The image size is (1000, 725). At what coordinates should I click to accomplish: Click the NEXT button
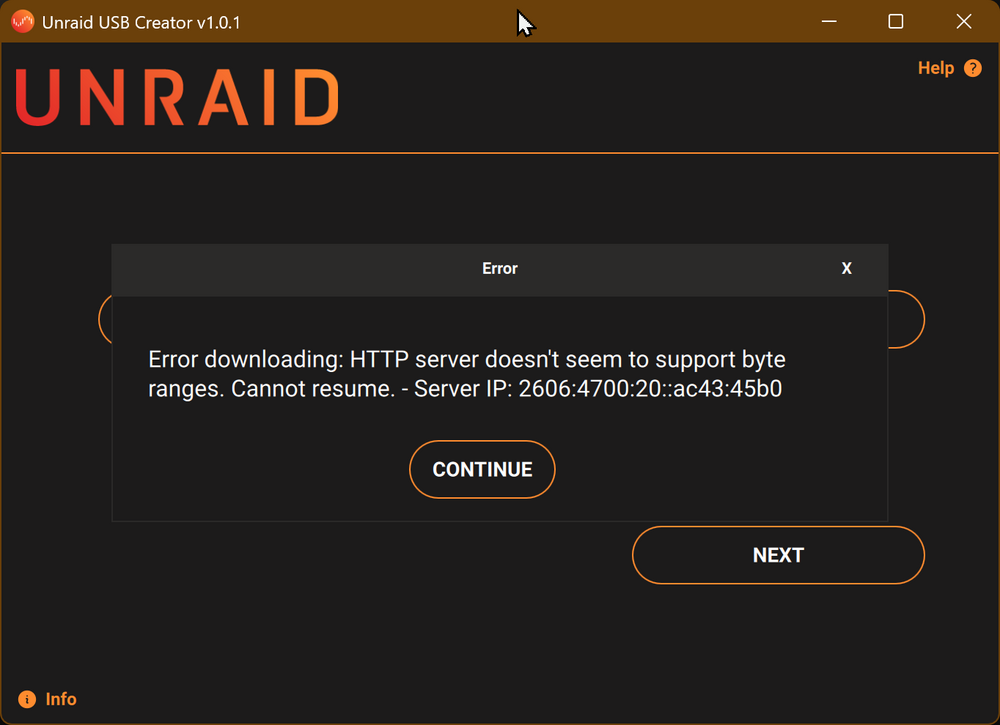click(778, 555)
